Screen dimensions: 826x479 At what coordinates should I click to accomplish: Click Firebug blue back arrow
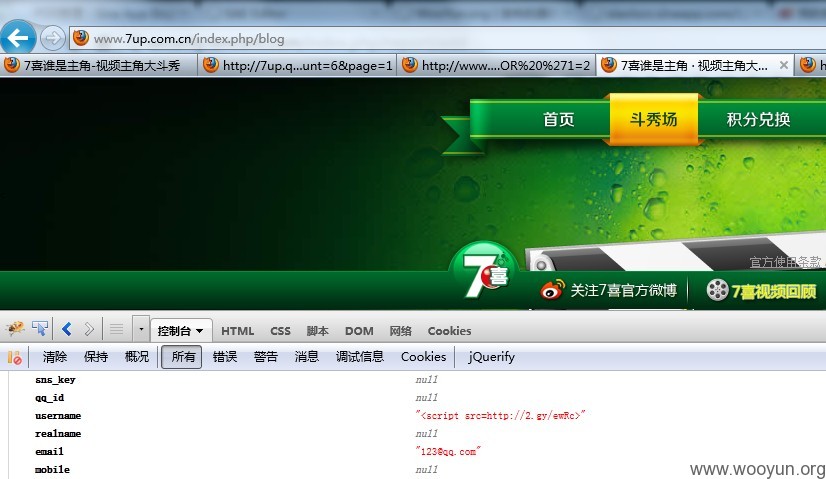(x=66, y=329)
